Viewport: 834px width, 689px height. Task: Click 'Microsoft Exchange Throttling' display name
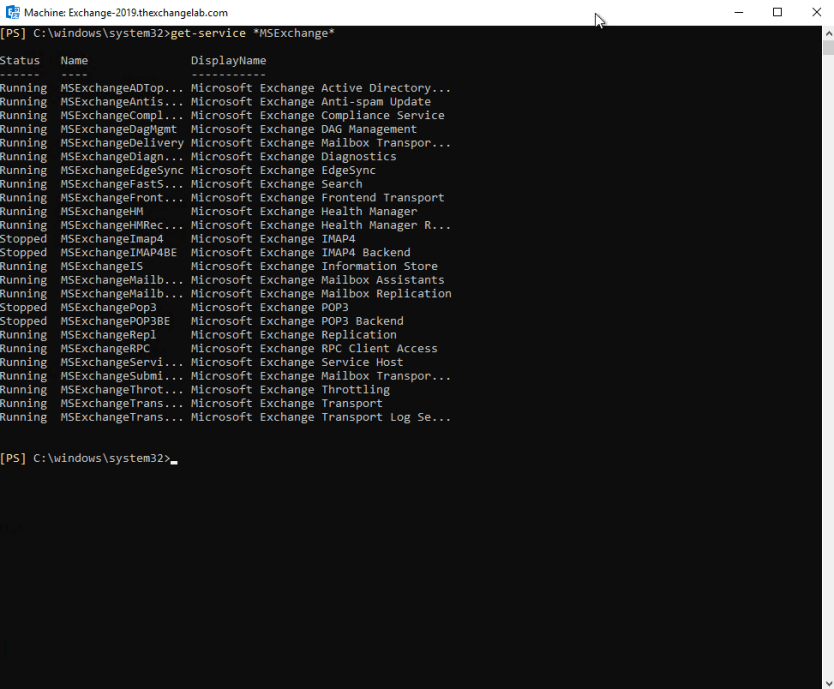point(290,390)
